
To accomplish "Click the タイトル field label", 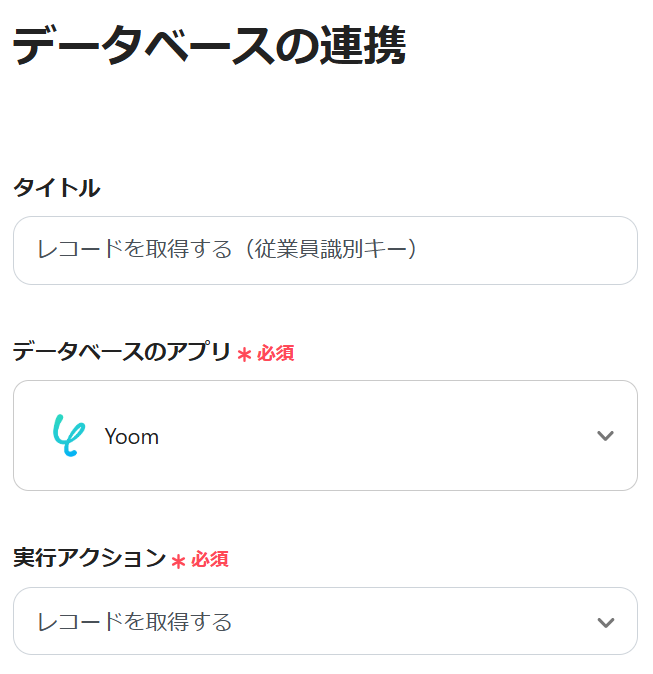I will click(56, 187).
